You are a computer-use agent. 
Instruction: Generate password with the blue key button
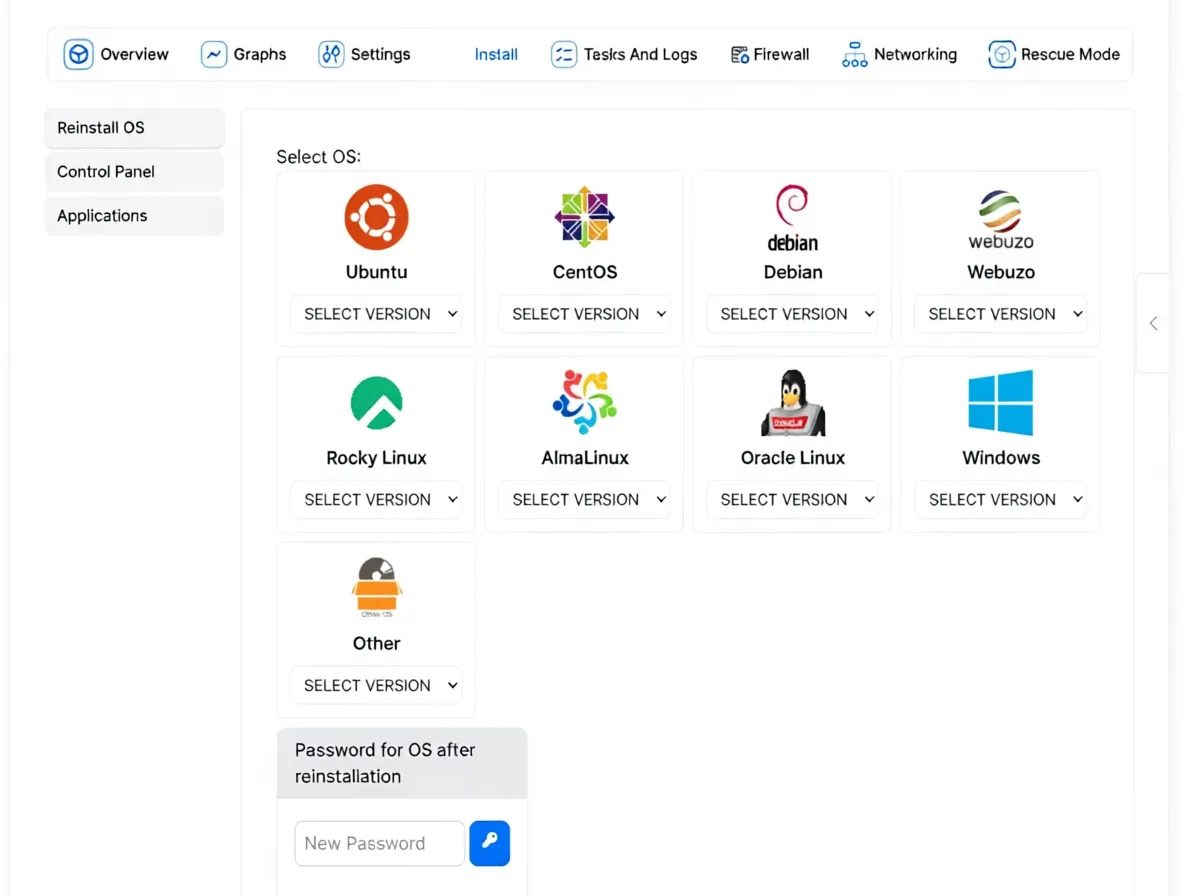[x=489, y=843]
